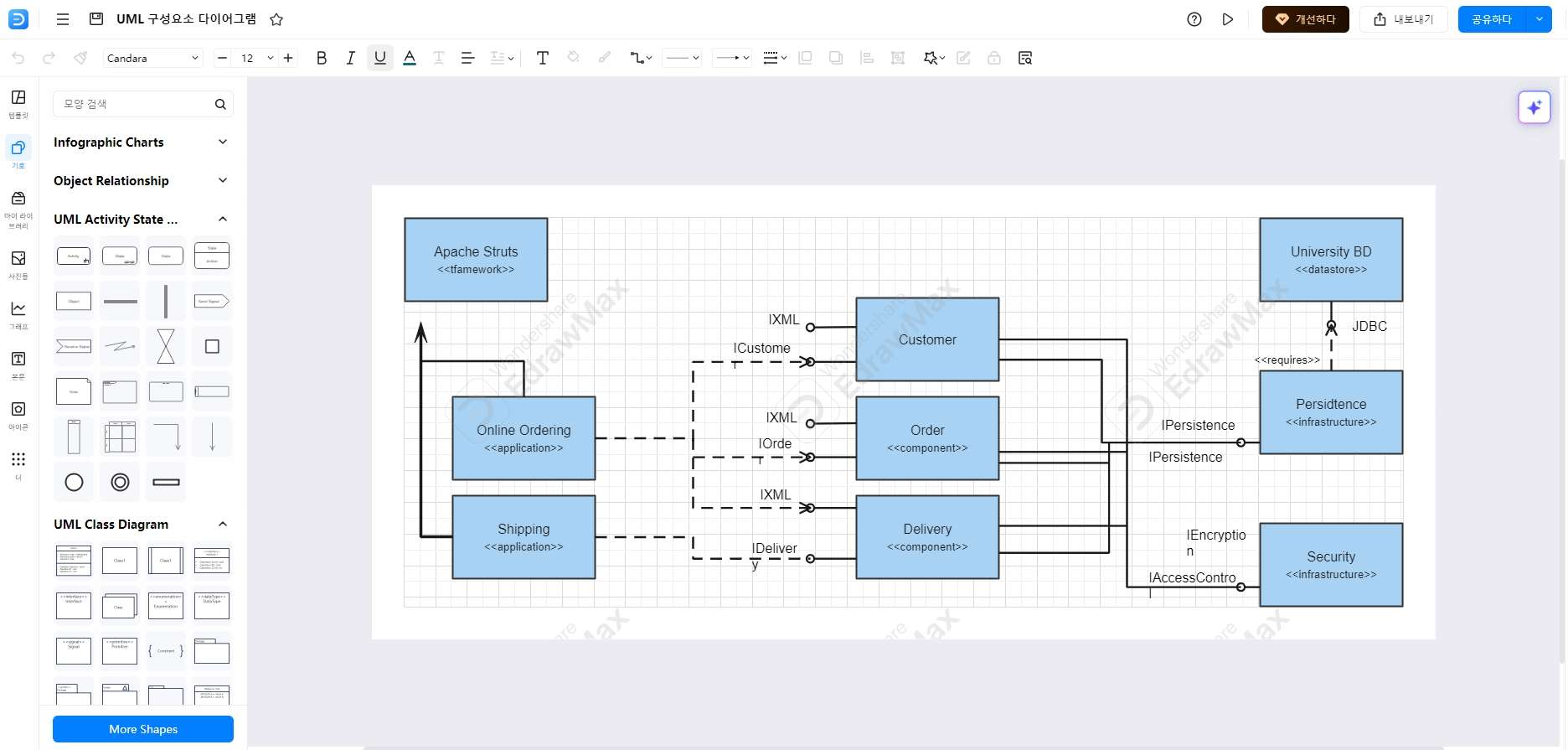1568x750 pixels.
Task: Open the share button dropdown arrow
Action: coord(1540,19)
